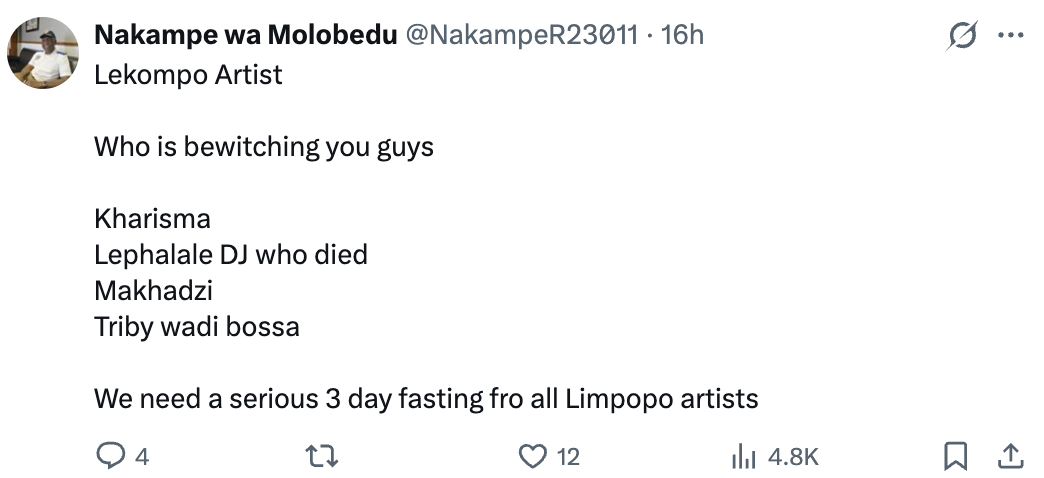Click the "Who is bewitching you guys" line
The width and height of the screenshot is (1044, 478).
[264, 148]
